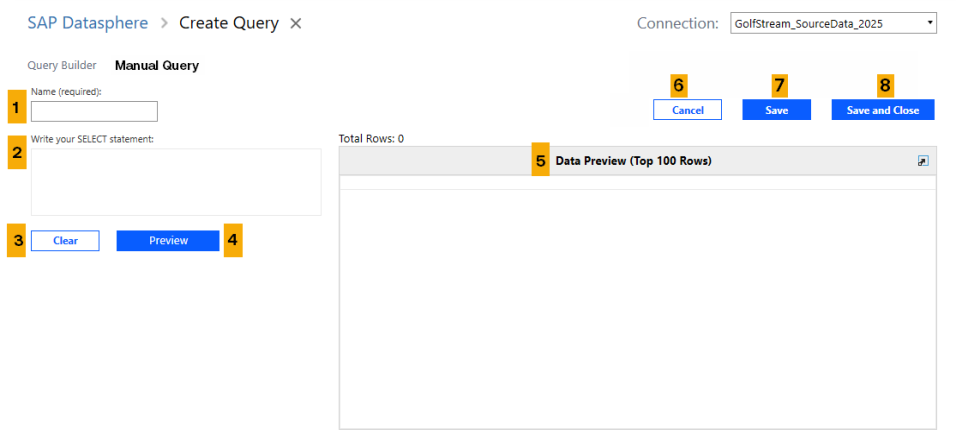Viewport: 956px width, 448px height.
Task: Switch to the Query Builder tab
Action: (x=62, y=66)
